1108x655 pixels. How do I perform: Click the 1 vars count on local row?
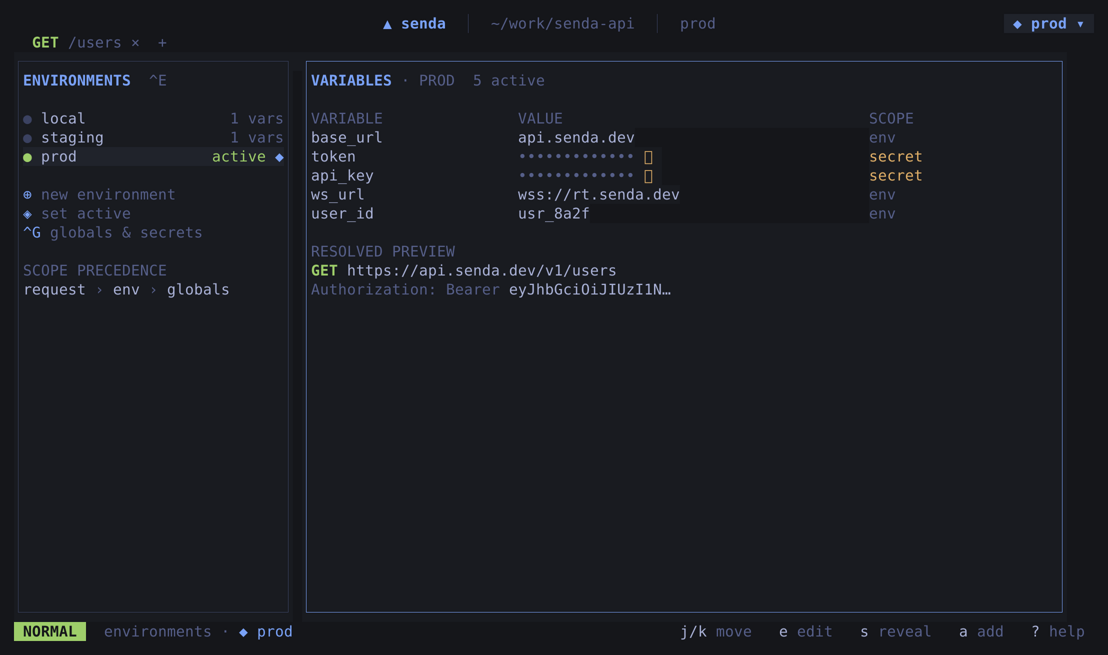(x=257, y=119)
